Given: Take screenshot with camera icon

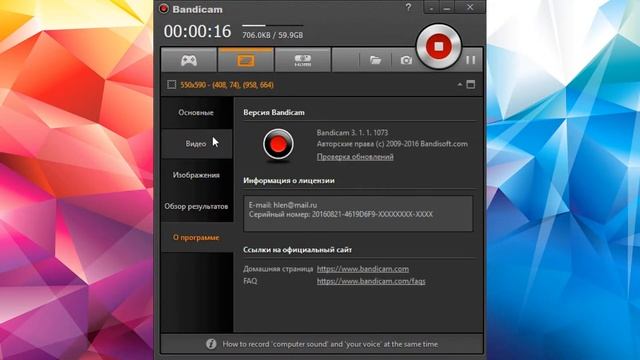Looking at the screenshot, I should (x=406, y=60).
